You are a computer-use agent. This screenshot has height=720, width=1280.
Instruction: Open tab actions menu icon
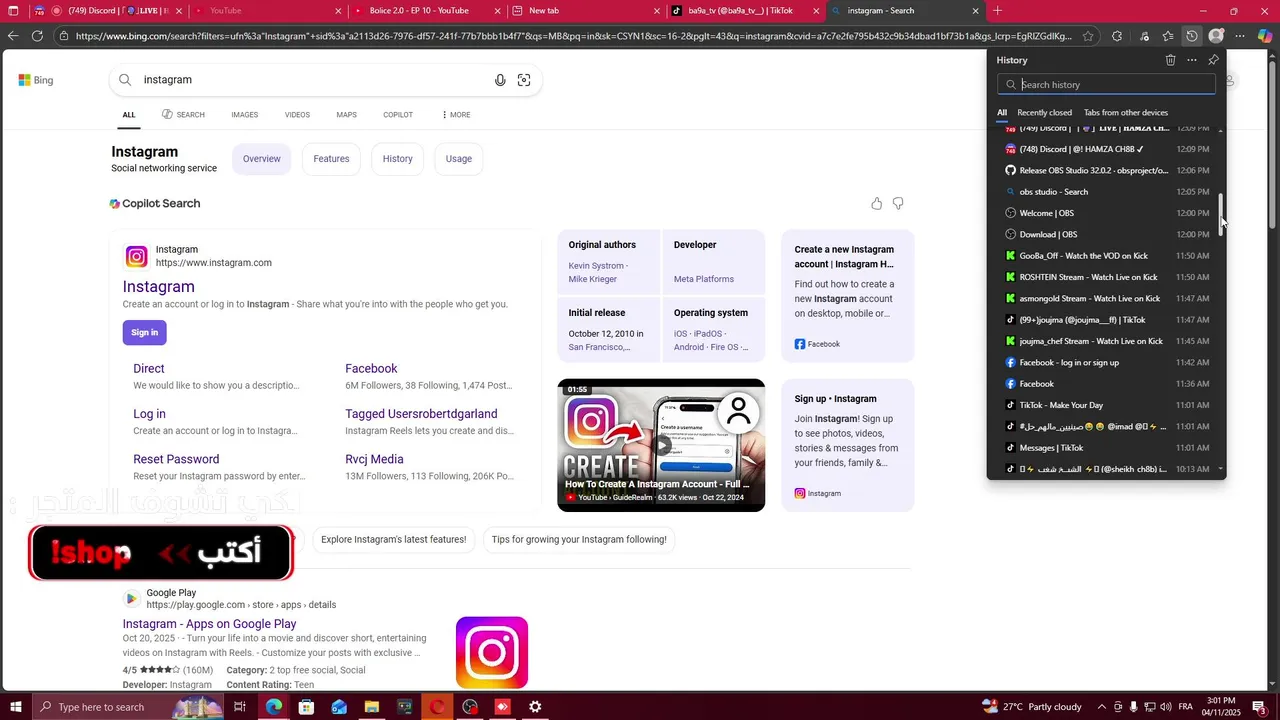(x=13, y=11)
